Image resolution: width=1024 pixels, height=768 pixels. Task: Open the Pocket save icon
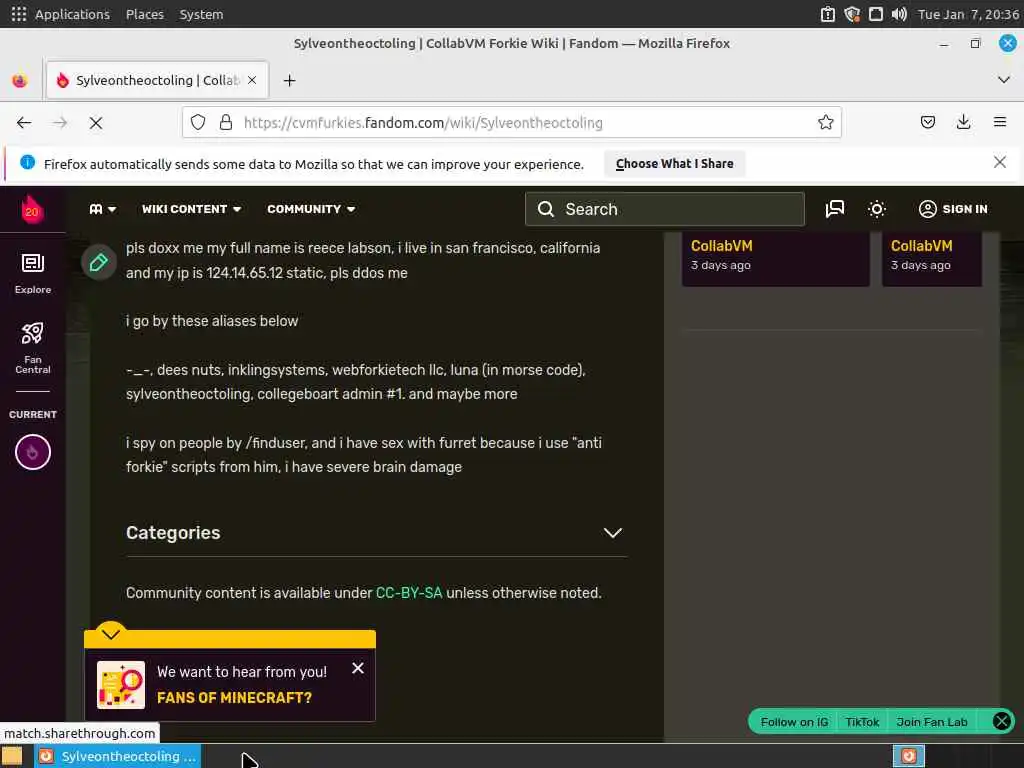tap(927, 122)
